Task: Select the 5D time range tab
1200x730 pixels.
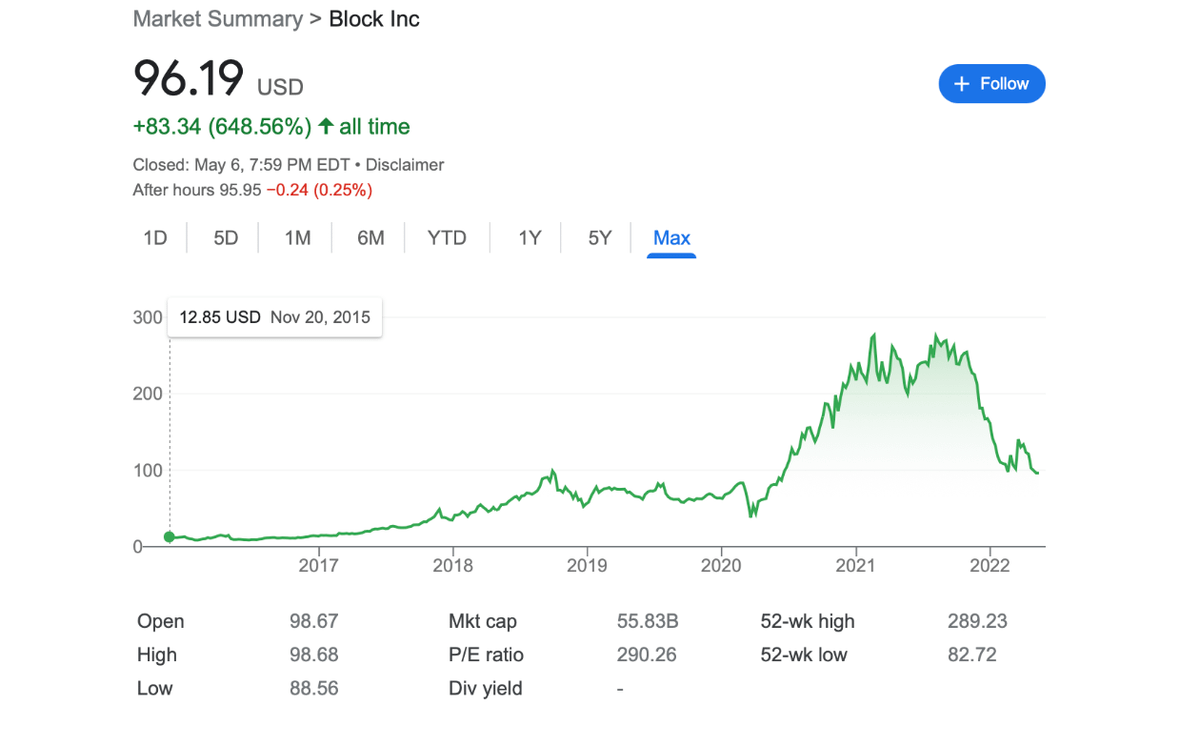Action: [x=226, y=238]
